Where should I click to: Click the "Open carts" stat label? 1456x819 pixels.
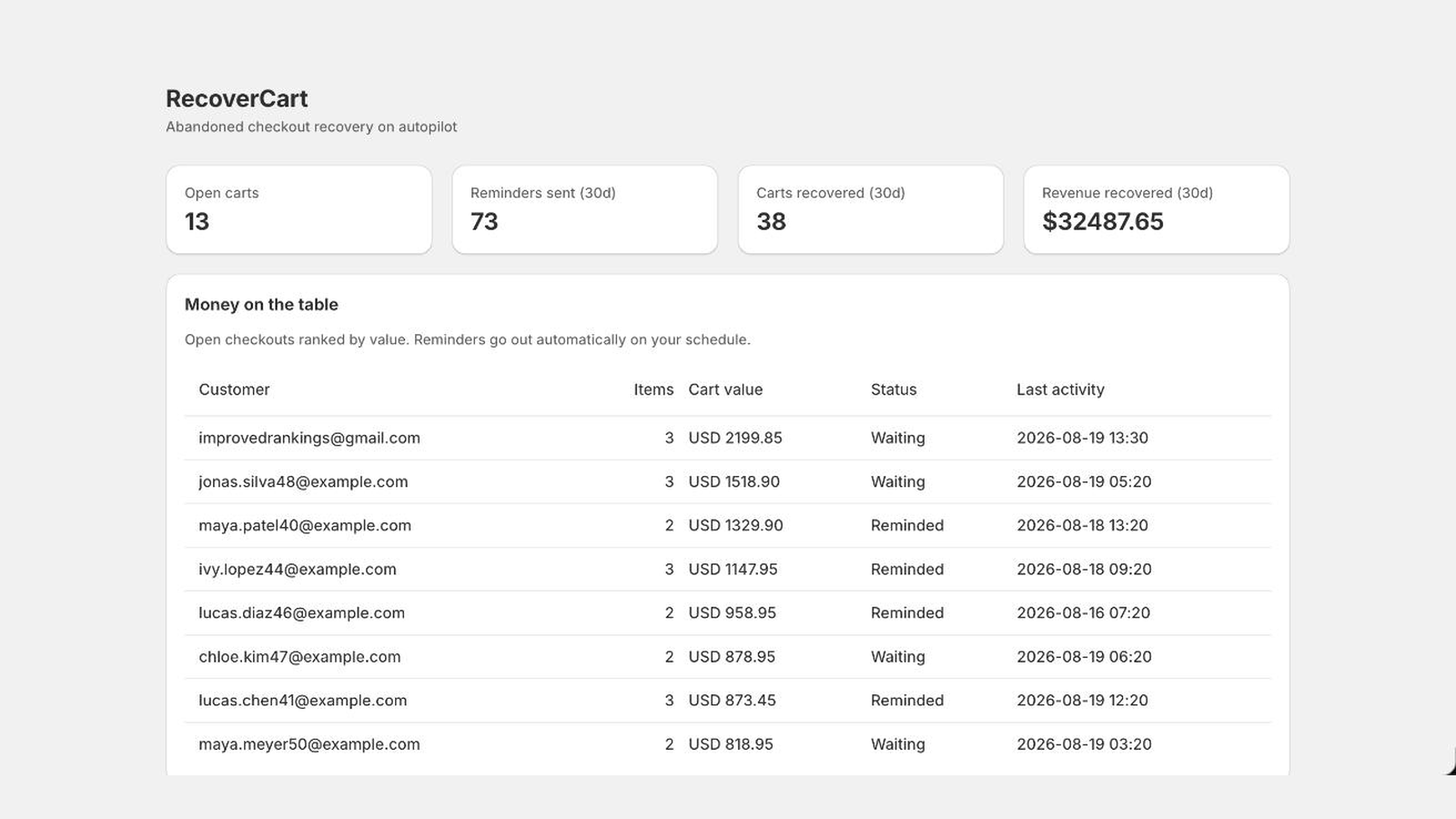(222, 193)
